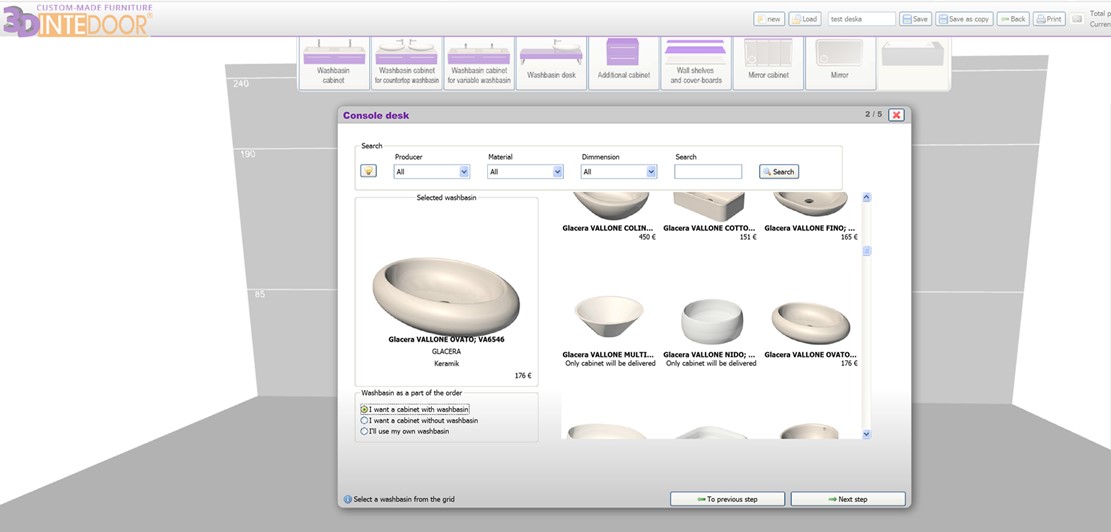
Task: Click the lightbulb hint icon in Search
Action: coord(369,171)
